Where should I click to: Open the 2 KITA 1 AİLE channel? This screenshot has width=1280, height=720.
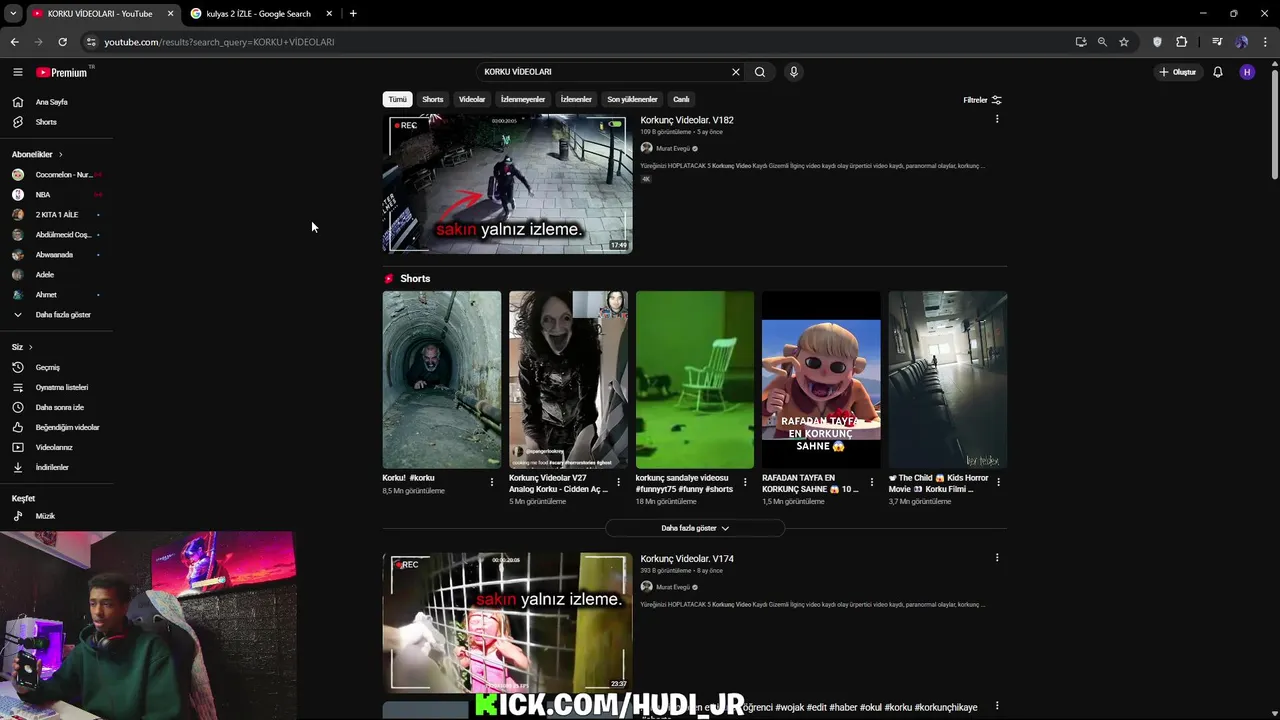[56, 215]
